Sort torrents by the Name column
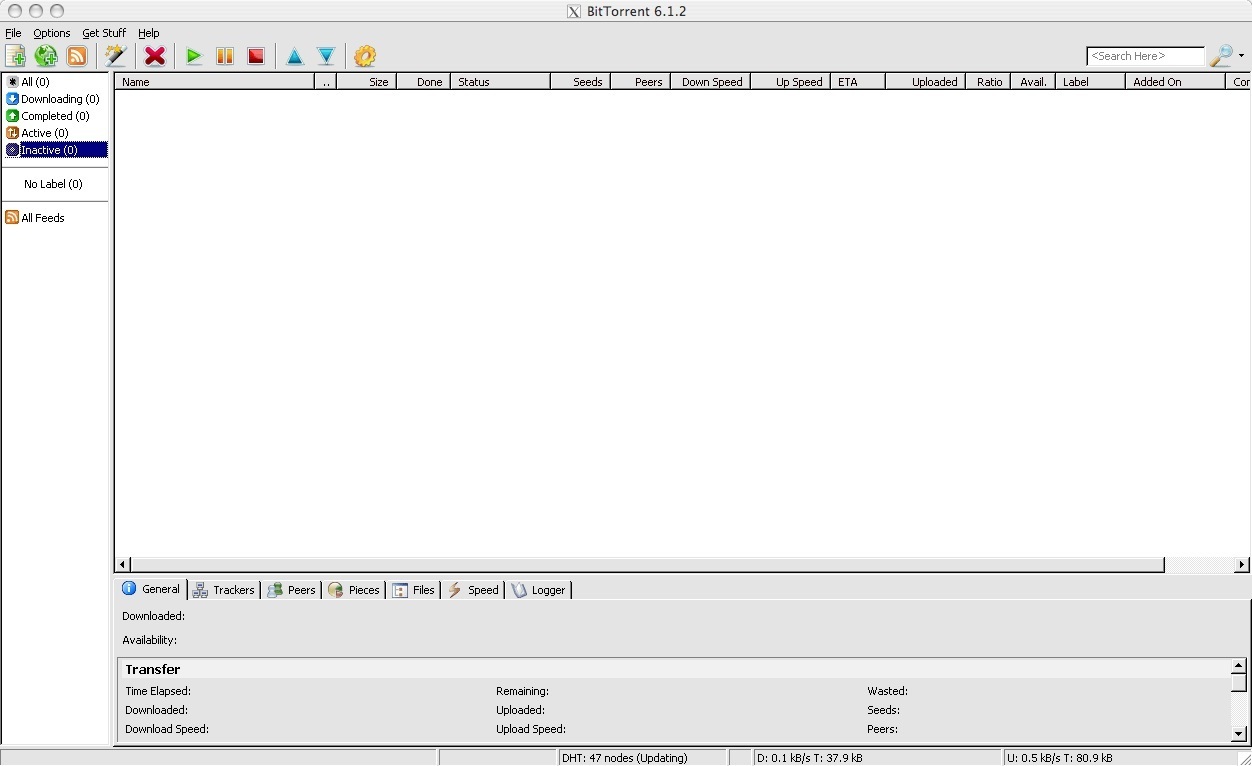This screenshot has width=1252, height=766. (x=215, y=82)
